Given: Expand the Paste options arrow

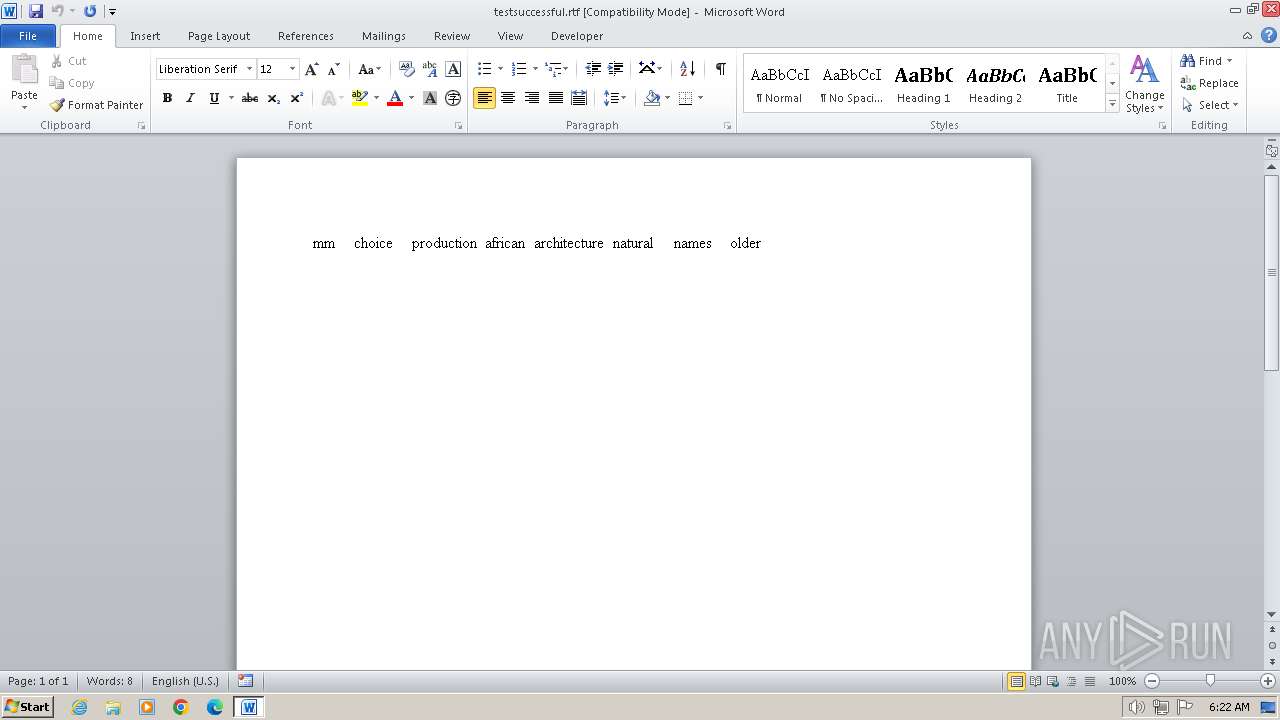Looking at the screenshot, I should 24,107.
